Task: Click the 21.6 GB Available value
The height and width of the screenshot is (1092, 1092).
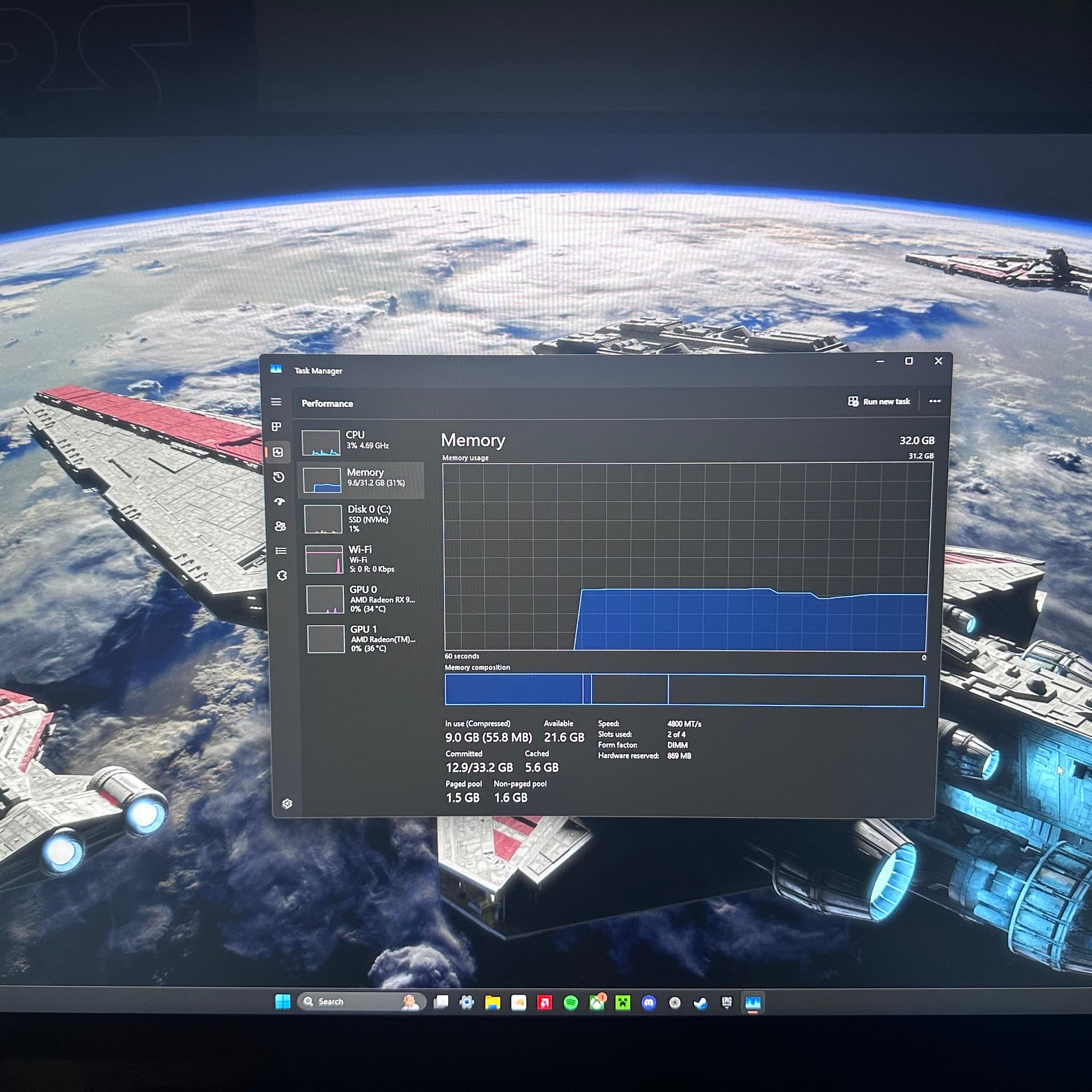Action: (x=564, y=737)
